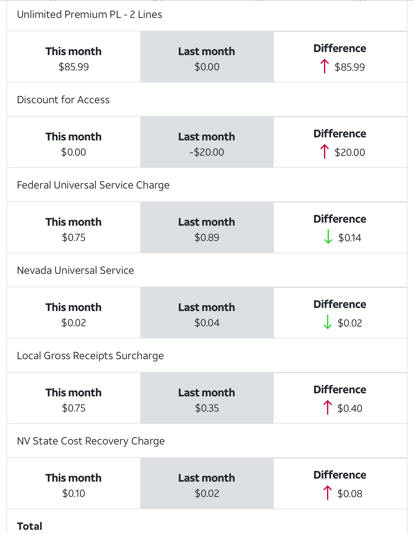The image size is (414, 534).
Task: Open Federal Universal Service Charge item
Action: (x=93, y=185)
